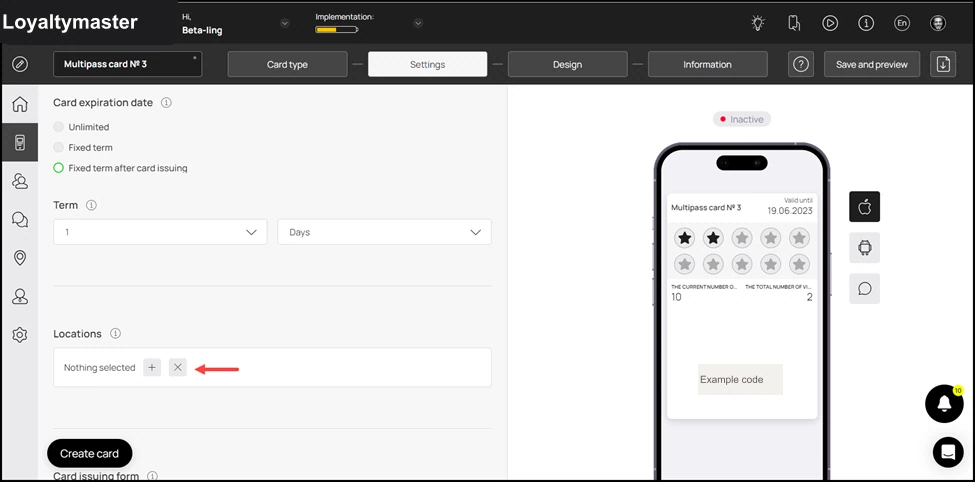
Task: Show the Android preview
Action: click(864, 248)
